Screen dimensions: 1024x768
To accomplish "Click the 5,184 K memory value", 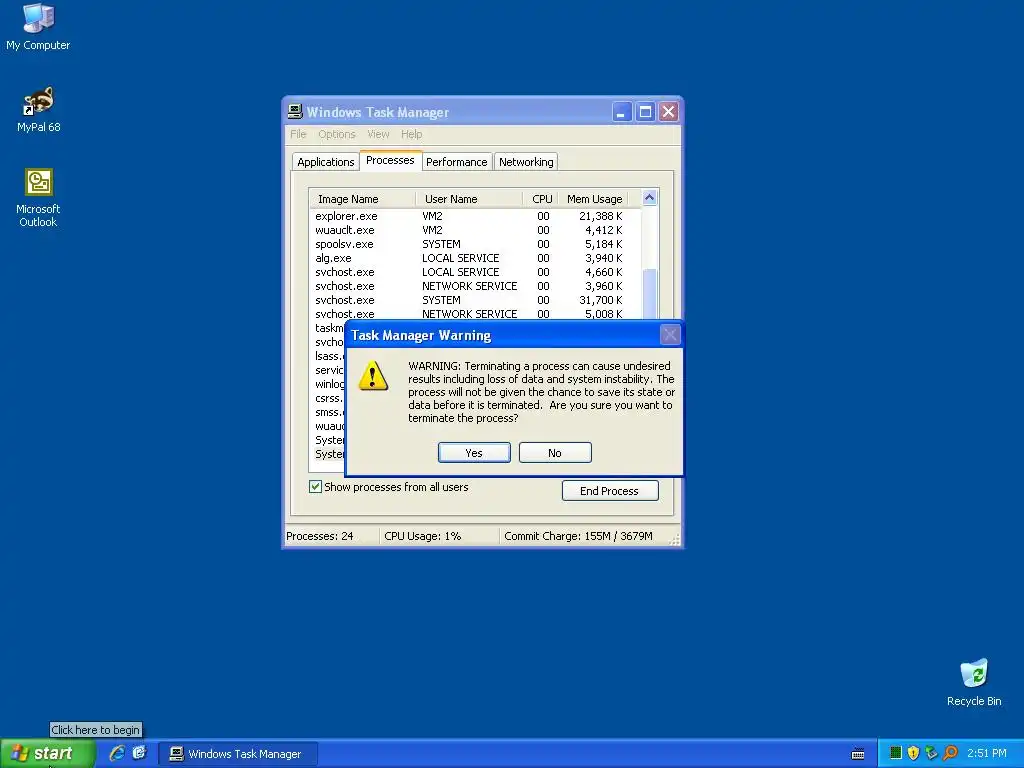I will 603,244.
